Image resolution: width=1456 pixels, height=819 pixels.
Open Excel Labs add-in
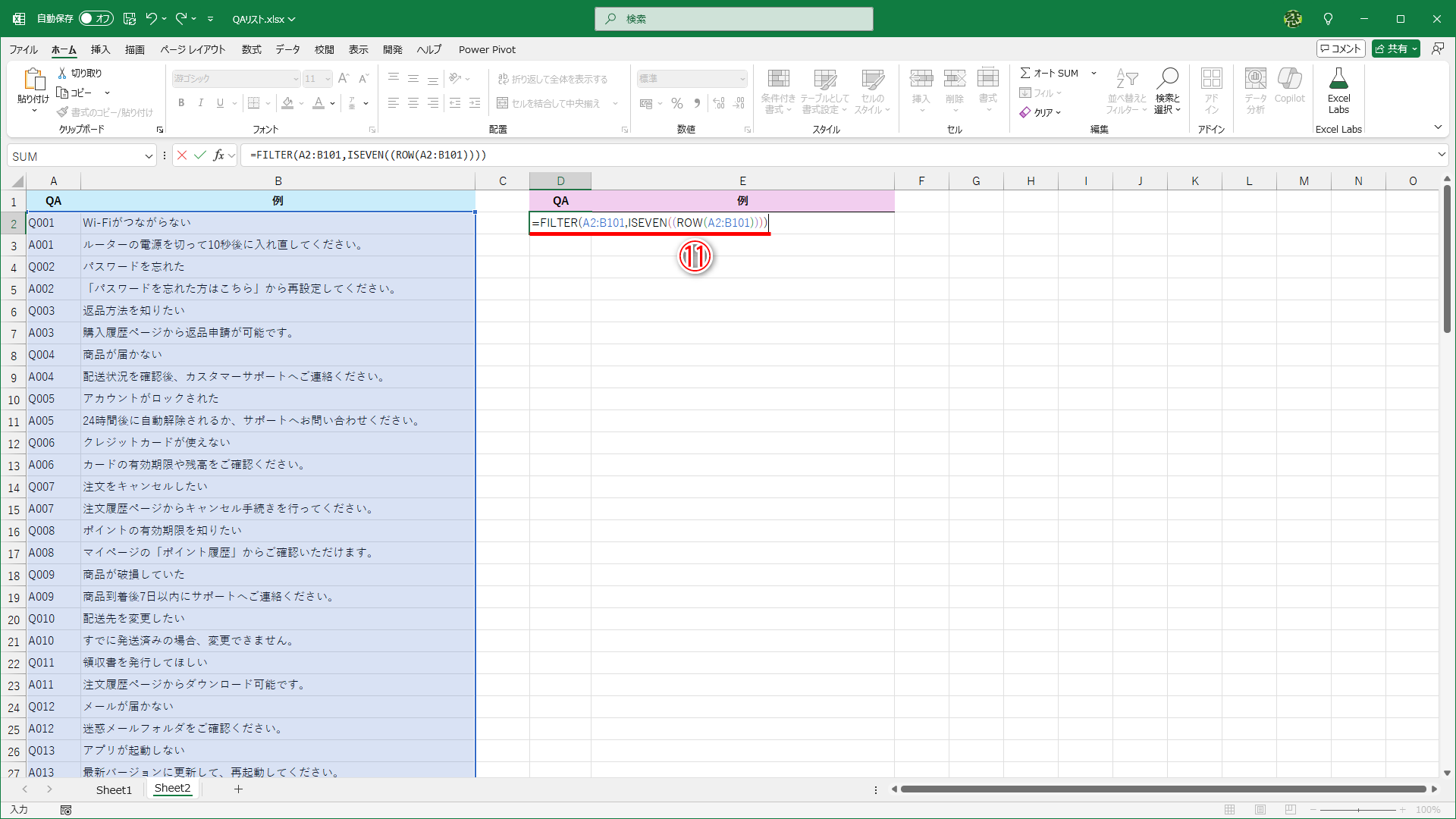(1338, 90)
